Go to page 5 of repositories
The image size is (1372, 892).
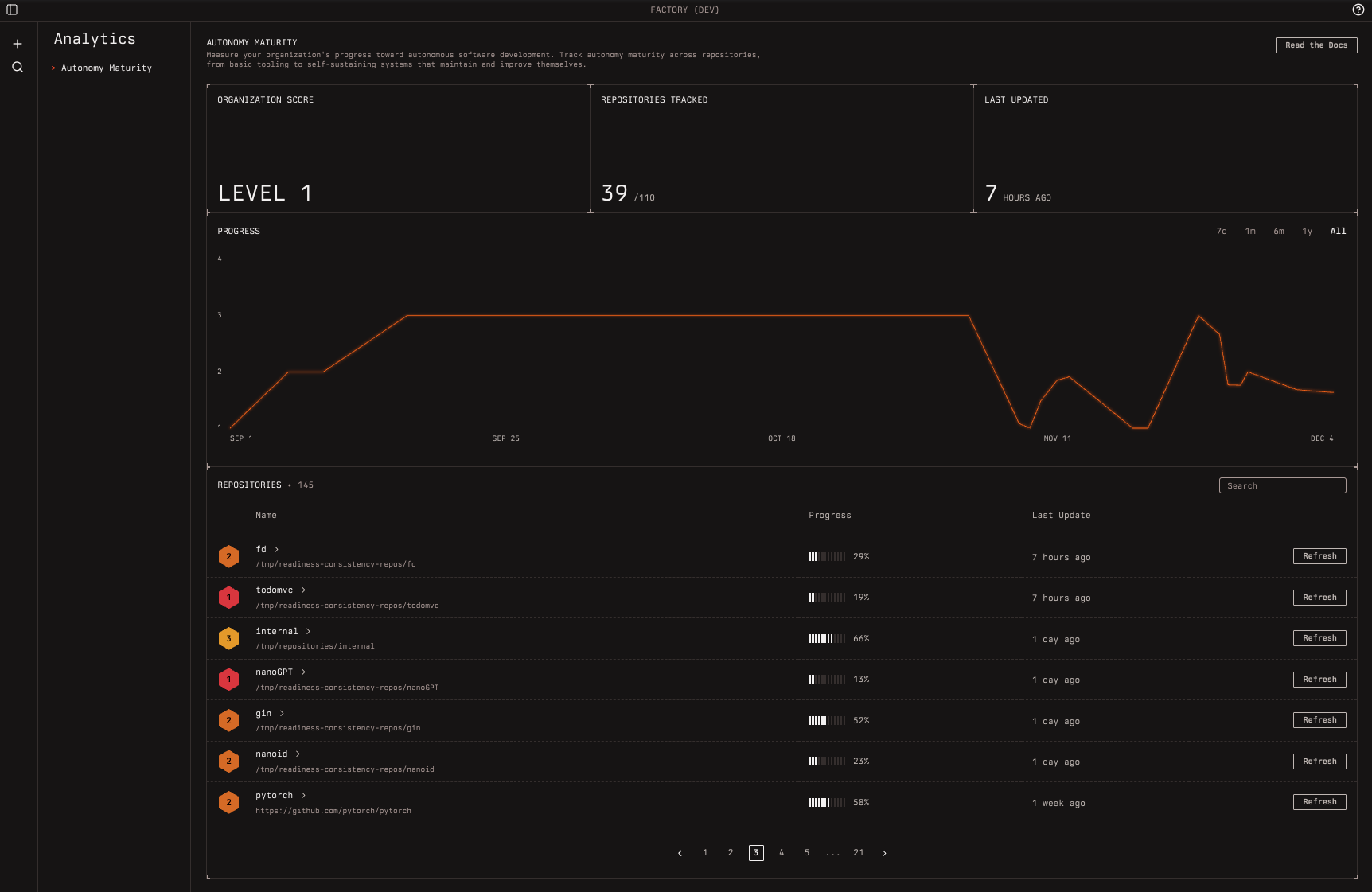[x=807, y=853]
